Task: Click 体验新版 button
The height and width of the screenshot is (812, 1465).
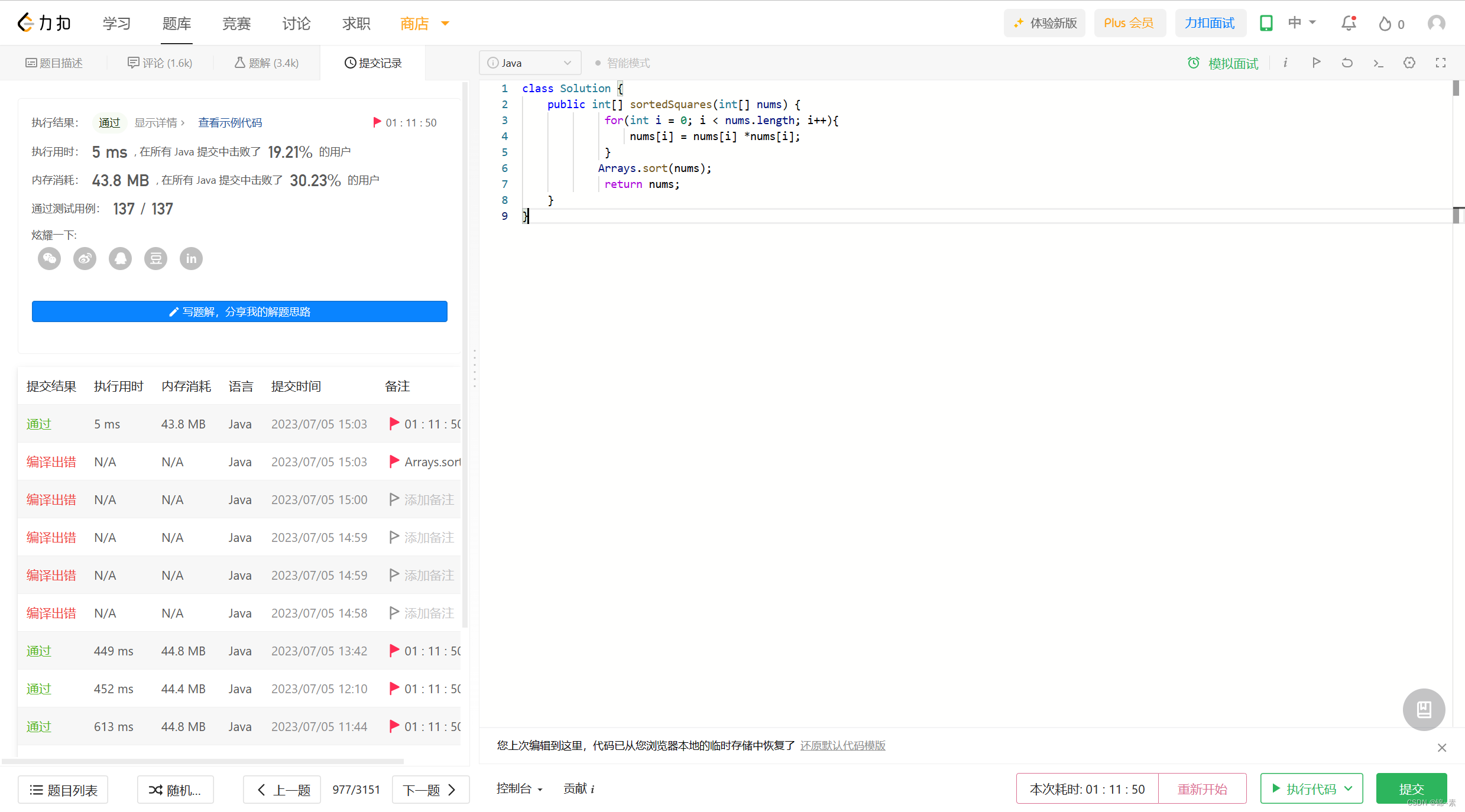Action: [1045, 23]
